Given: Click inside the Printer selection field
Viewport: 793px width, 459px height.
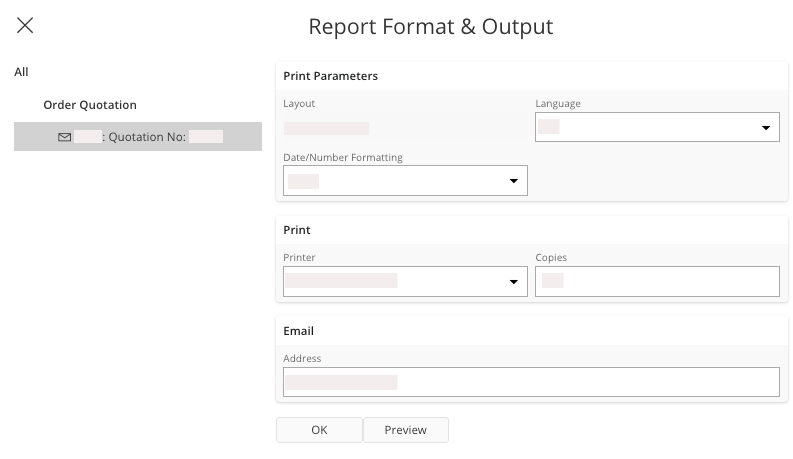Looking at the screenshot, I should tap(395, 282).
